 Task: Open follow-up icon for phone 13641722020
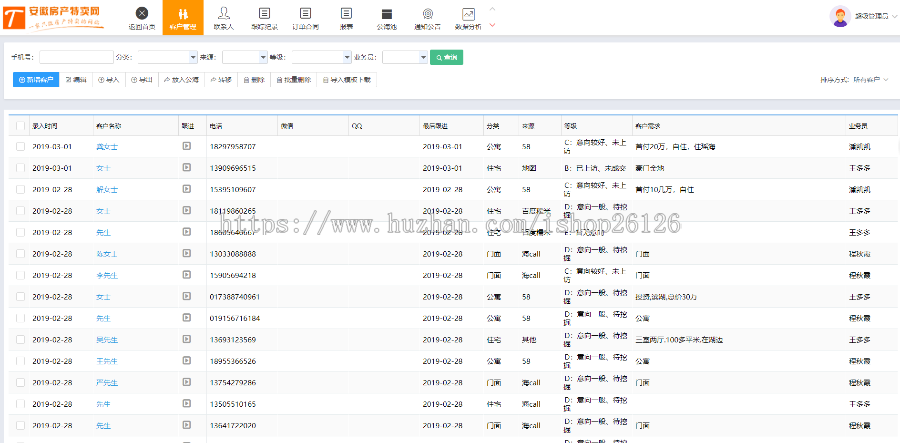click(187, 425)
